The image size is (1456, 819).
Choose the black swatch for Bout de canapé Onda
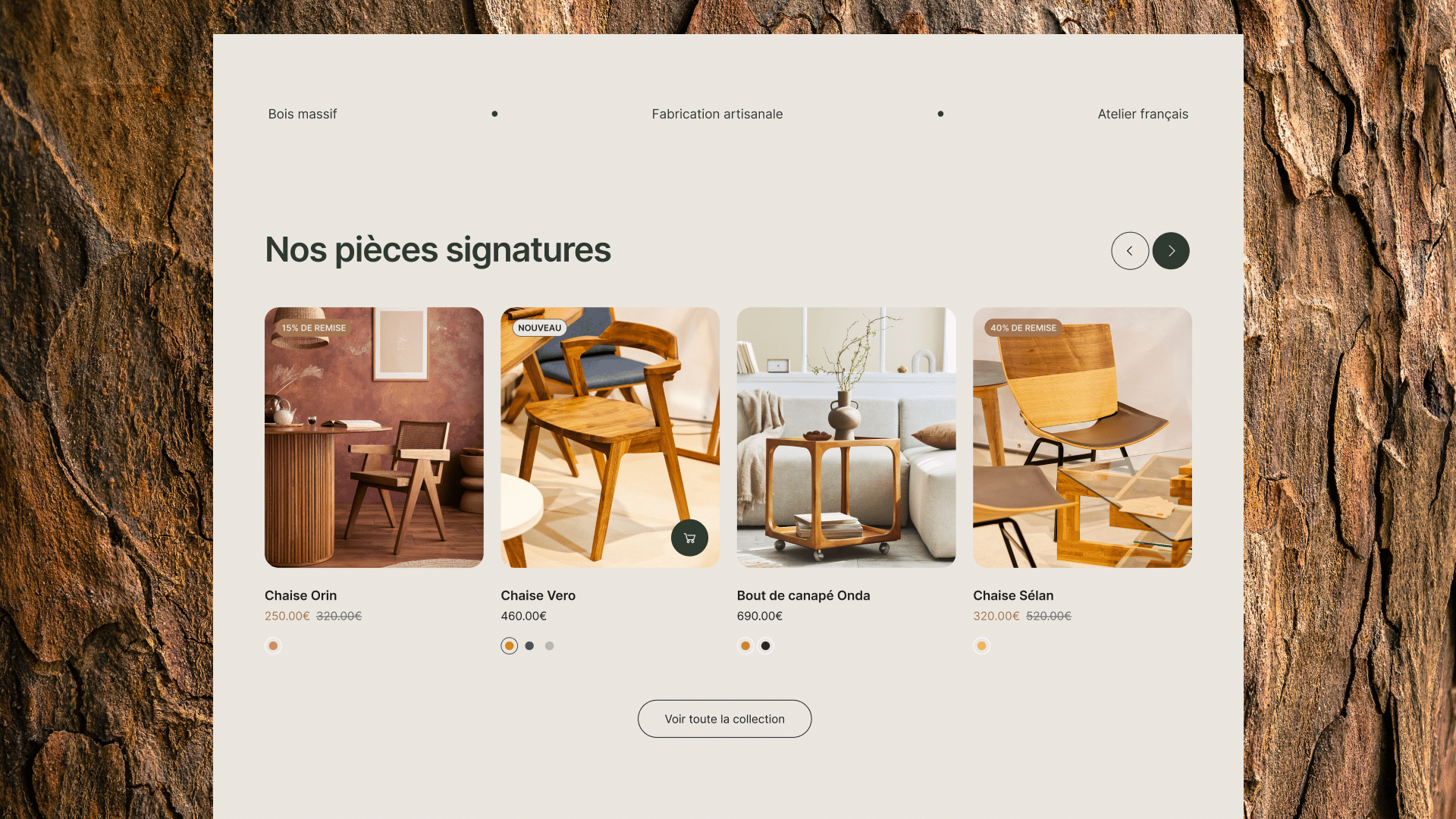tap(766, 646)
